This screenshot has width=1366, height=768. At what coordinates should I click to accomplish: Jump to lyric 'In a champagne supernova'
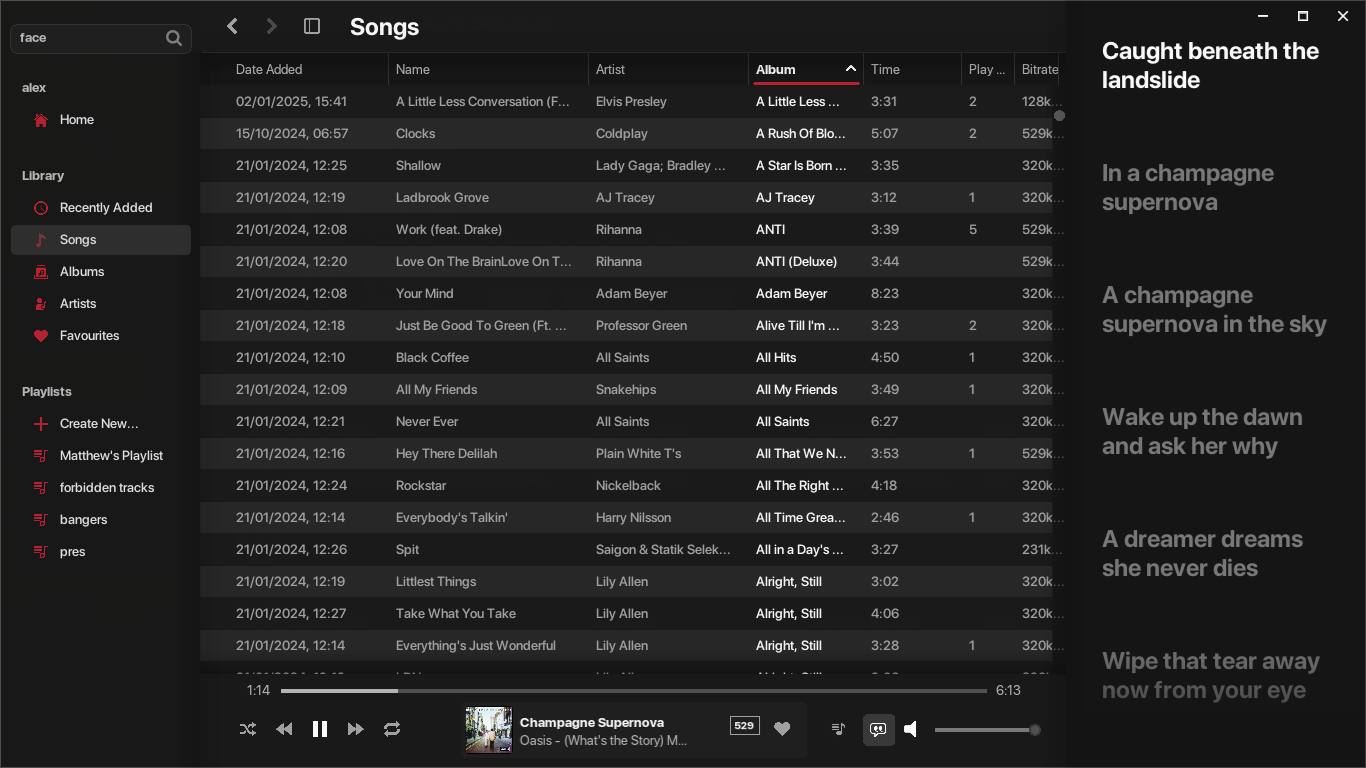(x=1187, y=188)
